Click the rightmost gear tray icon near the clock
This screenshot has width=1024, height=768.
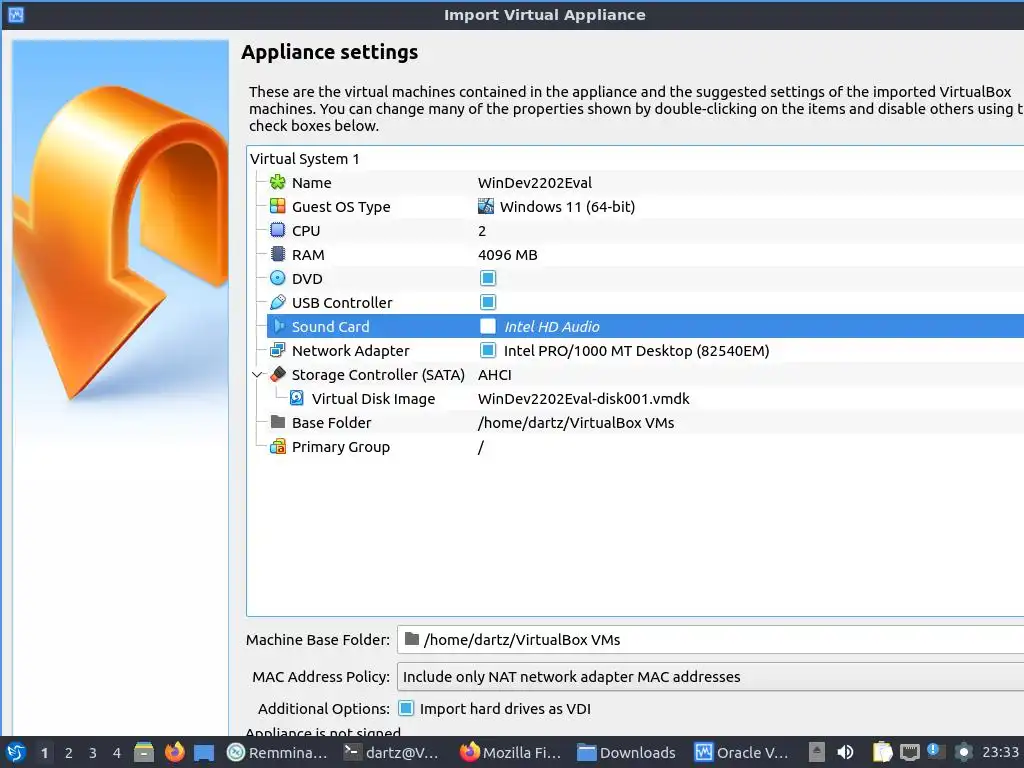tap(964, 752)
